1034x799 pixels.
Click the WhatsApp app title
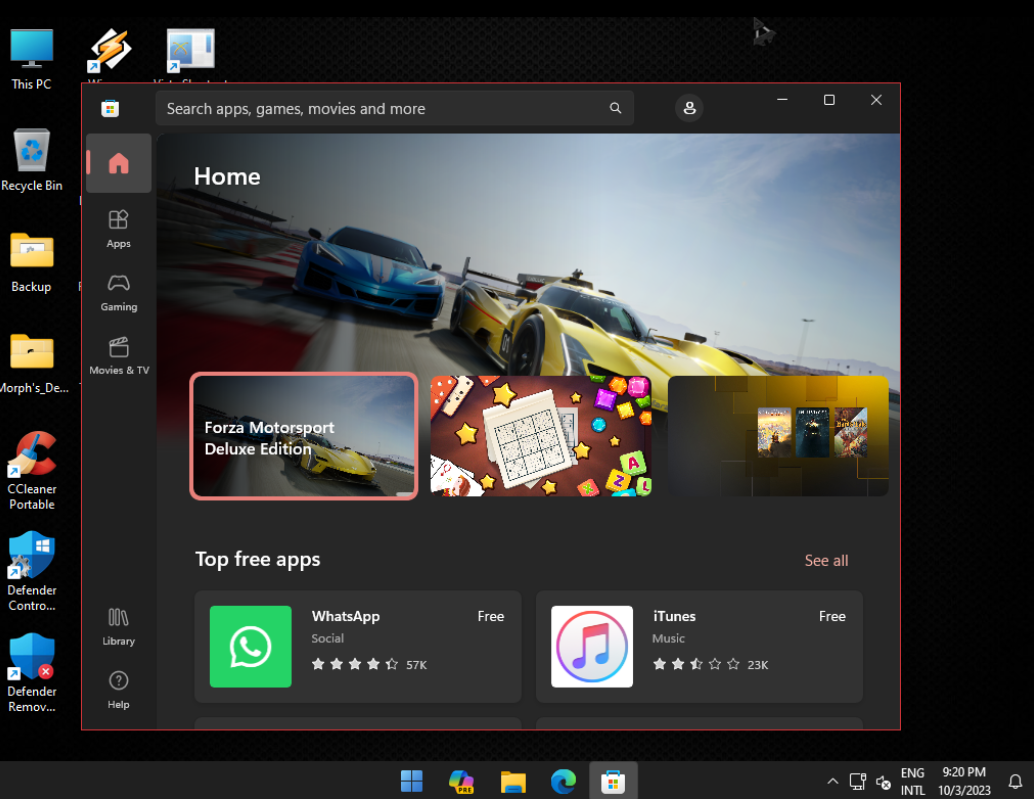(x=346, y=616)
